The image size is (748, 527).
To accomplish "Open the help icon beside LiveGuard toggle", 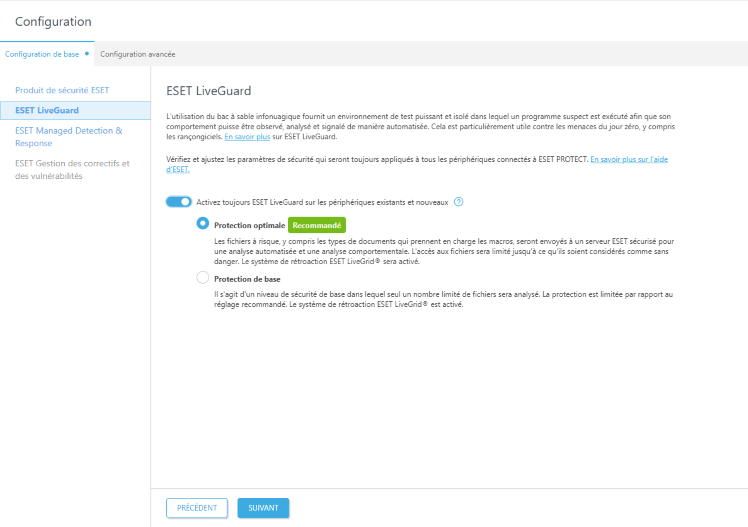I will pos(458,202).
